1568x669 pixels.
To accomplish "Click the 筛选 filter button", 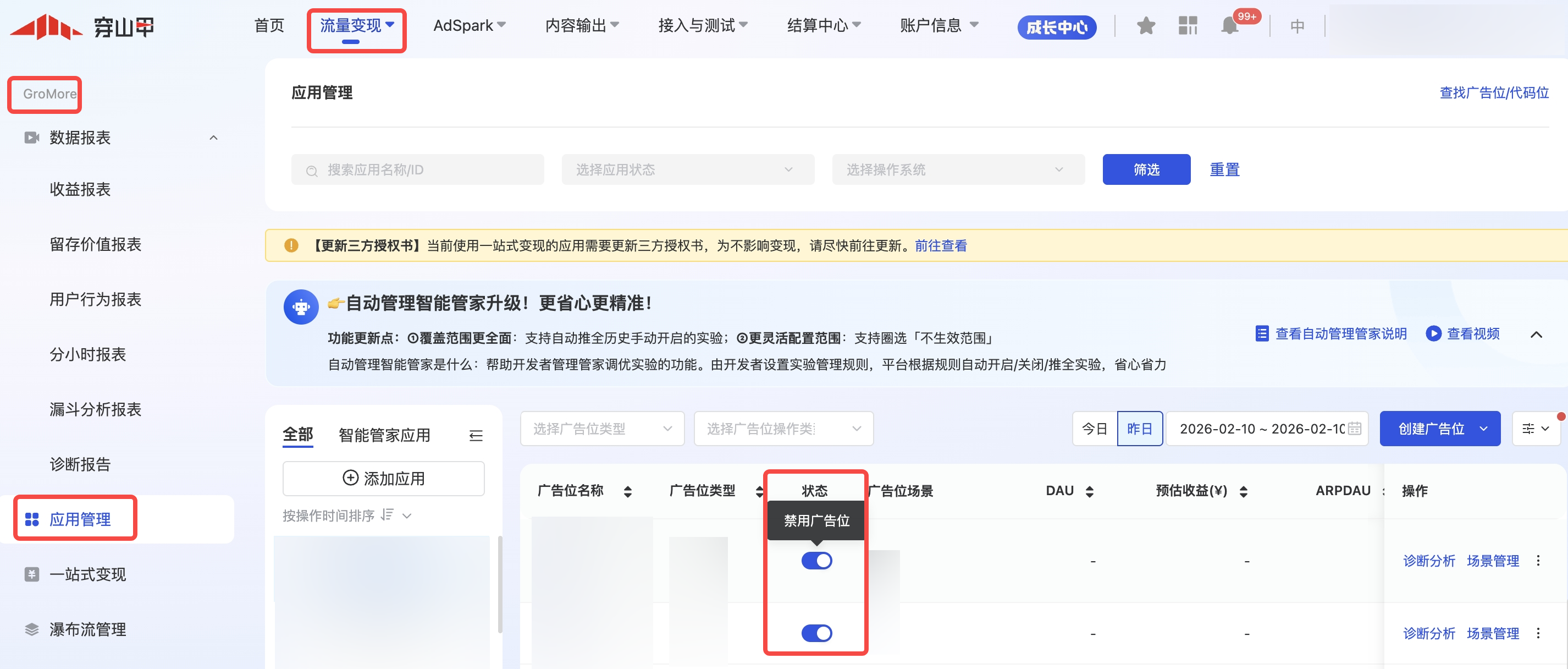I will (1146, 169).
